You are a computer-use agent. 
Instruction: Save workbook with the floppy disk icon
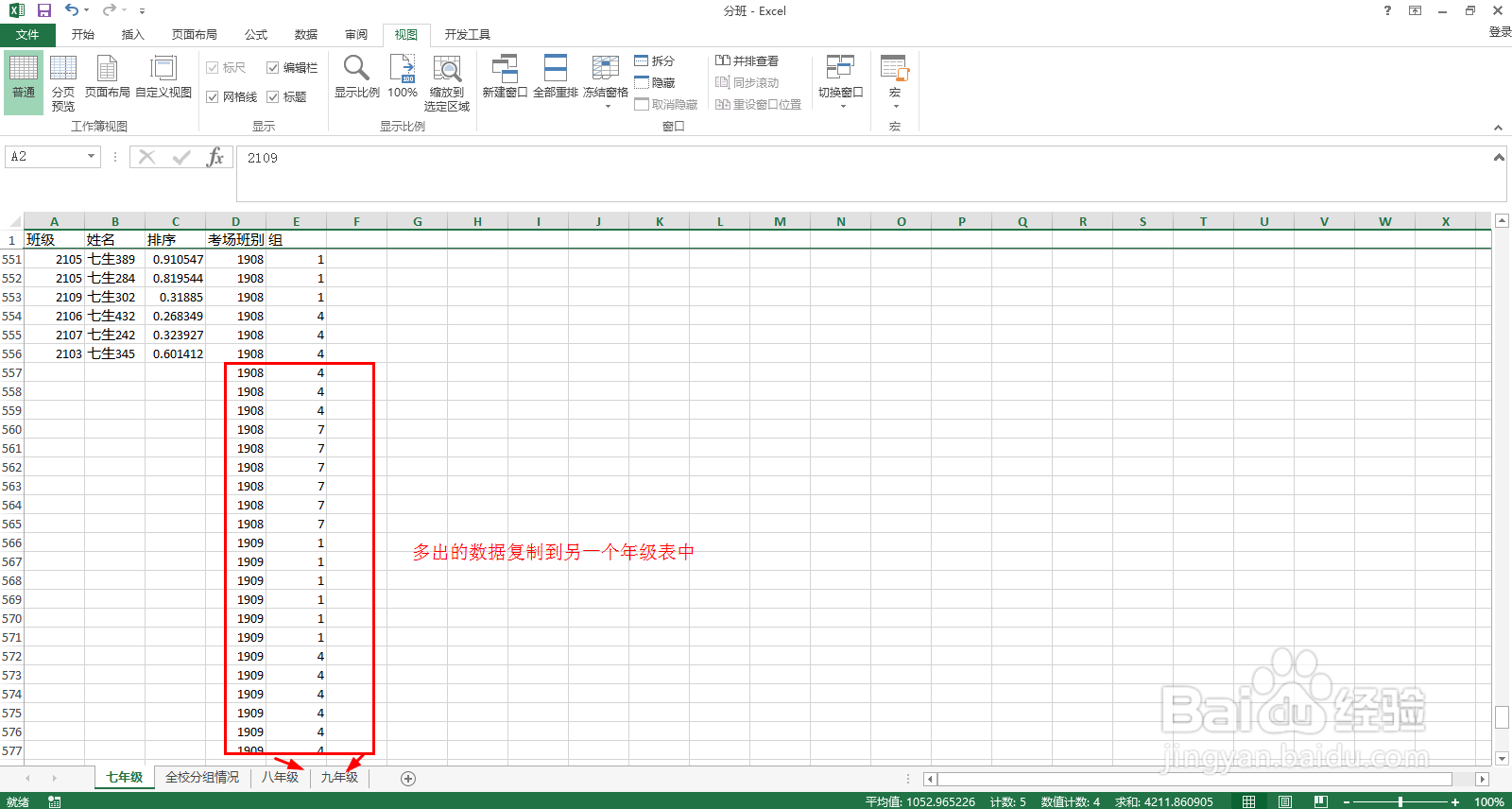[43, 10]
